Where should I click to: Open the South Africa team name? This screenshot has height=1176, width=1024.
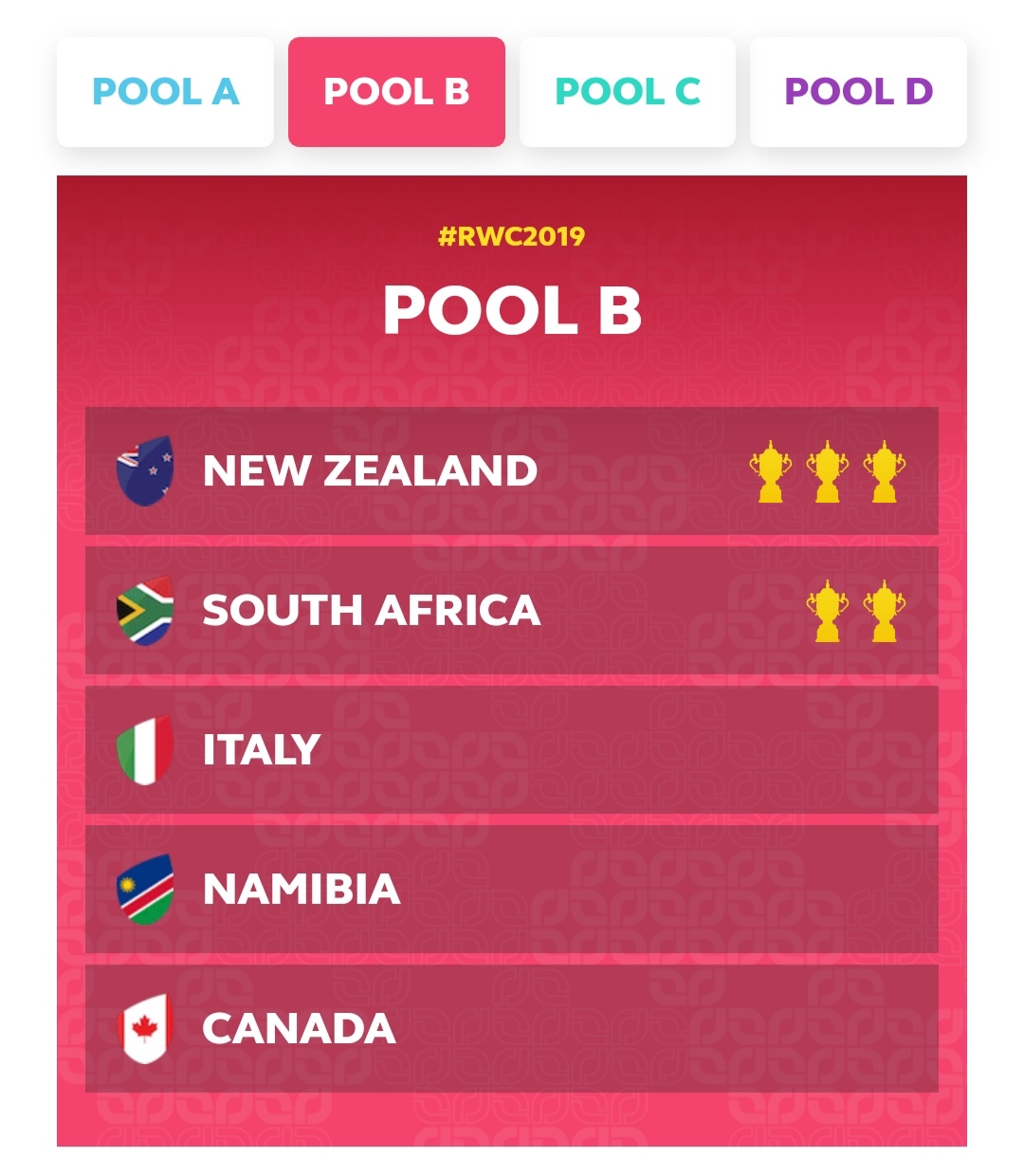[x=371, y=611]
